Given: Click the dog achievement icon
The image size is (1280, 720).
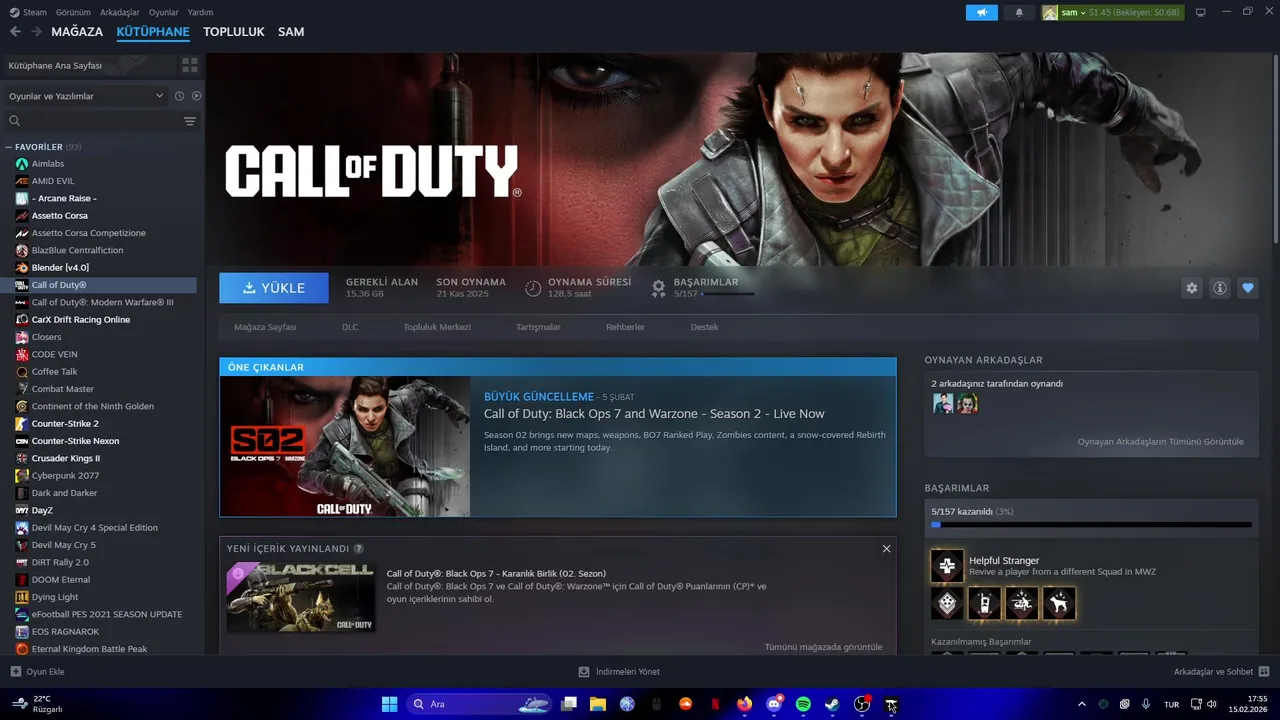Looking at the screenshot, I should [x=1058, y=603].
